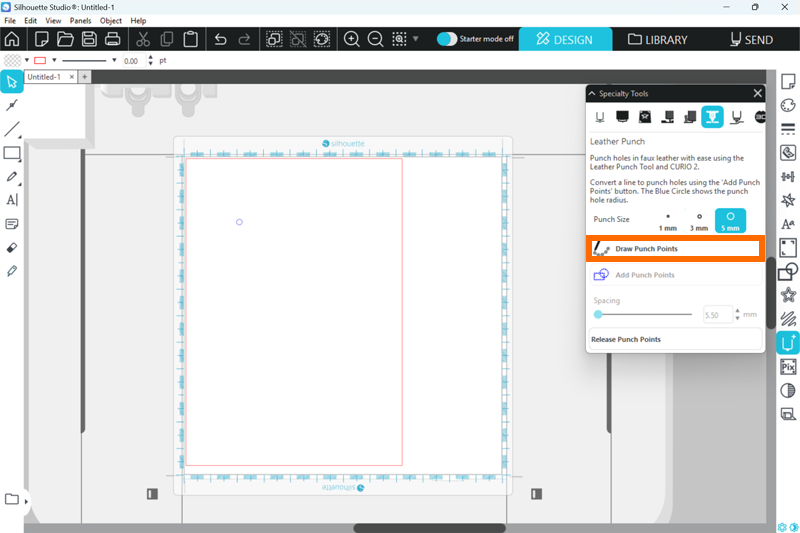Image resolution: width=800 pixels, height=533 pixels.
Task: Choose the Edit Points tool
Action: [x=12, y=105]
